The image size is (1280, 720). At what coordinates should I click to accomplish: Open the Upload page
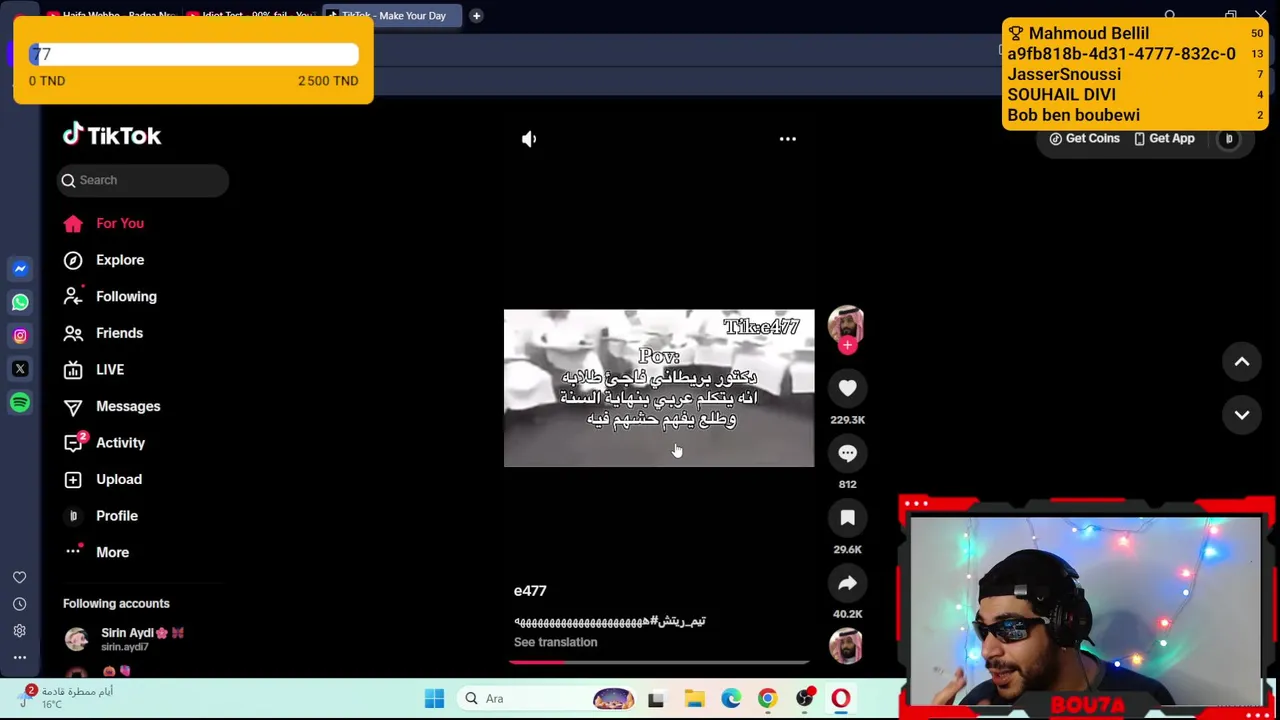click(x=103, y=479)
